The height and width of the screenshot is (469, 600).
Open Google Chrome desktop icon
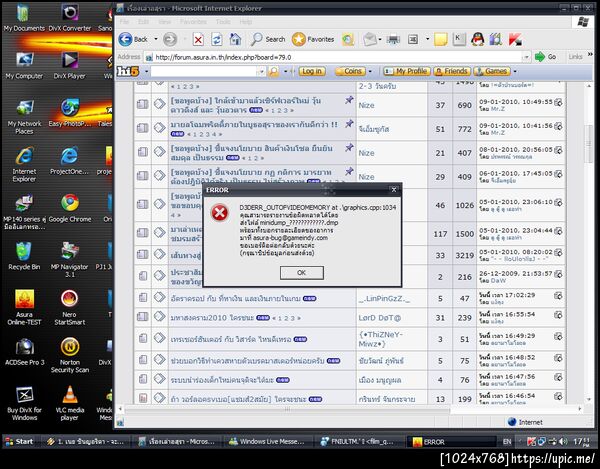click(x=70, y=208)
